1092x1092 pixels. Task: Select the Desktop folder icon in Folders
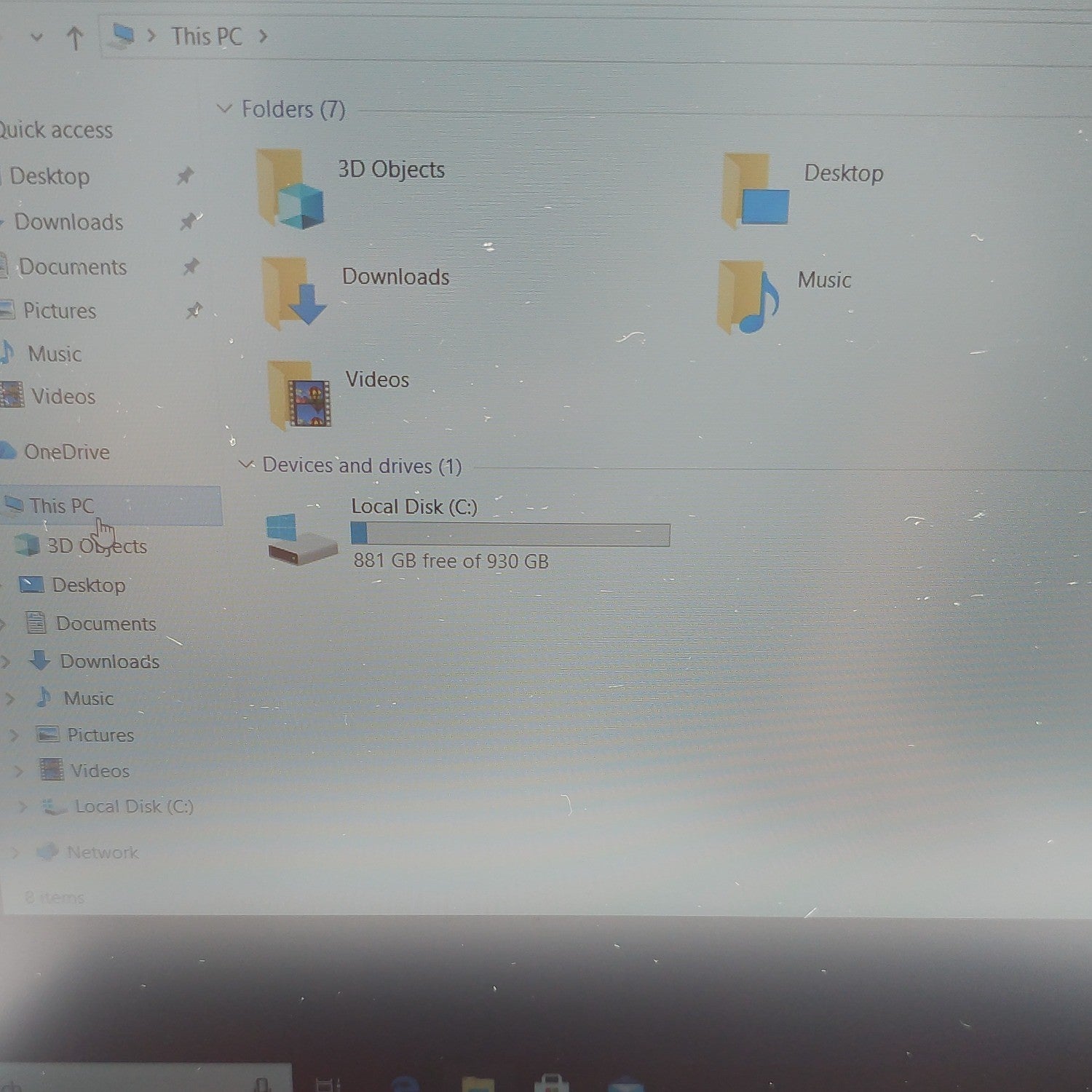pyautogui.click(x=756, y=191)
